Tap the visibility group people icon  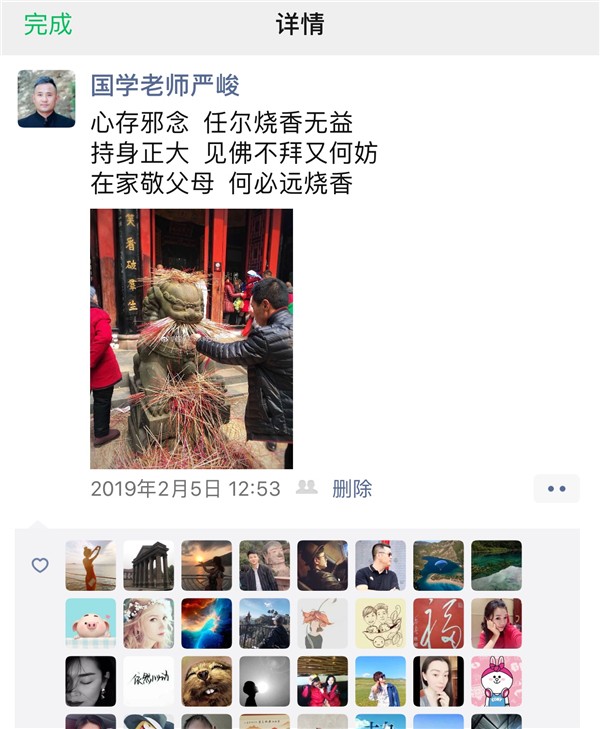coord(307,487)
